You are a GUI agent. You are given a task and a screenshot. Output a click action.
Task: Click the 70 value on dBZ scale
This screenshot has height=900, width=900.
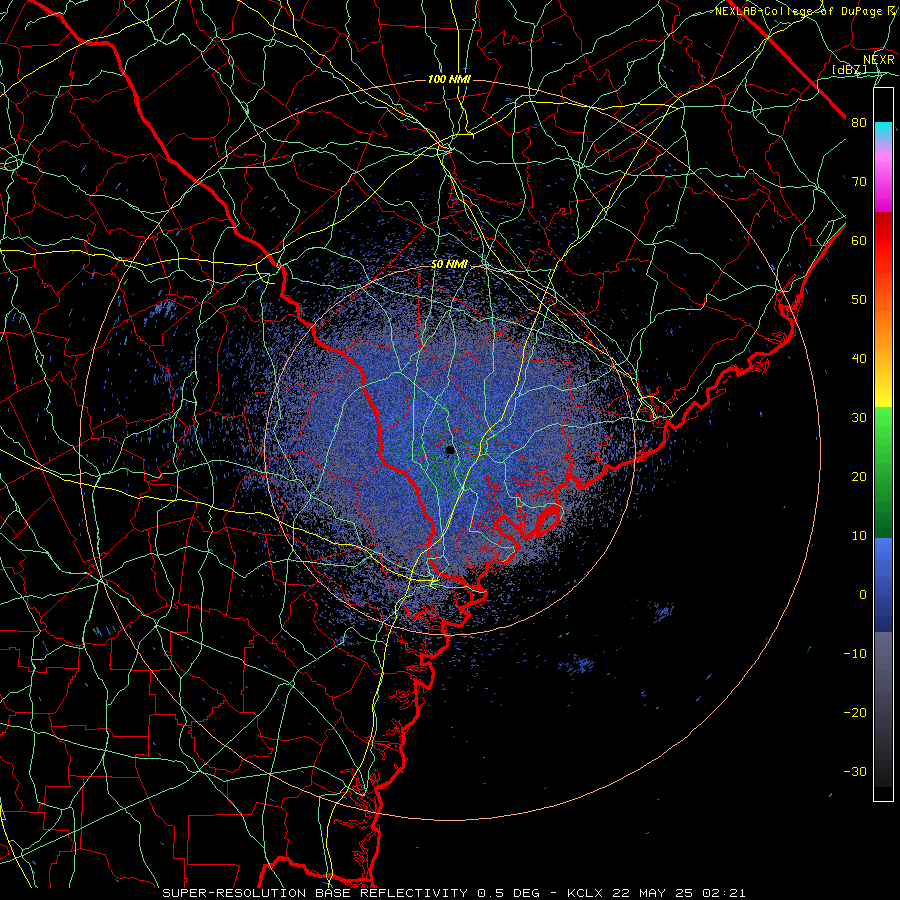tap(859, 181)
